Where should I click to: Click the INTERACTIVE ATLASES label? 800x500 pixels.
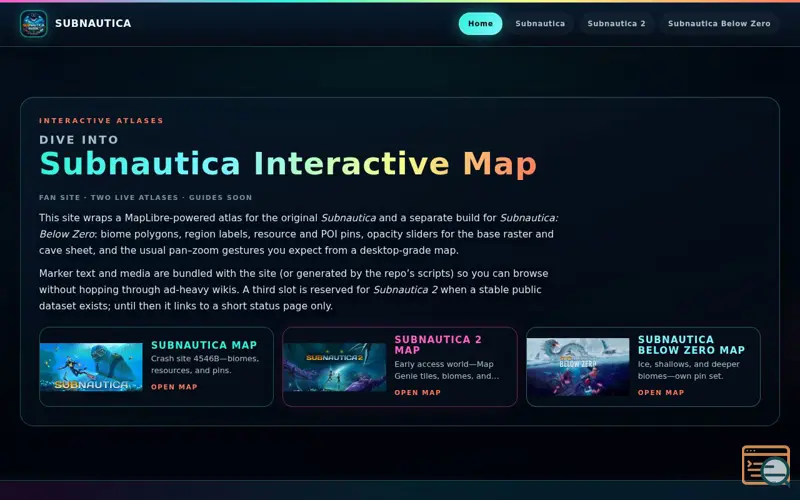pyautogui.click(x=102, y=121)
